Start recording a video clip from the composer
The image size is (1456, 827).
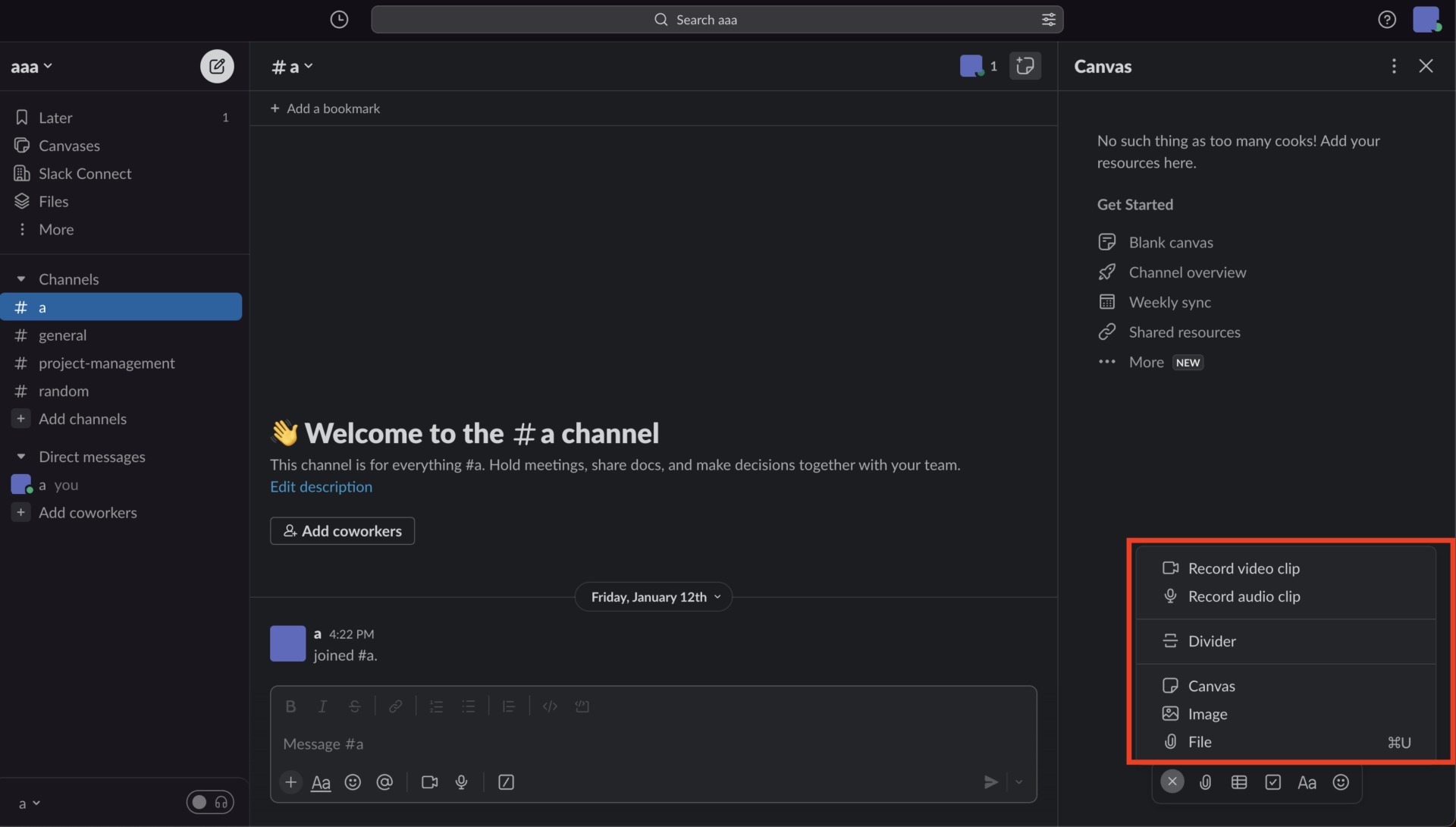[429, 782]
